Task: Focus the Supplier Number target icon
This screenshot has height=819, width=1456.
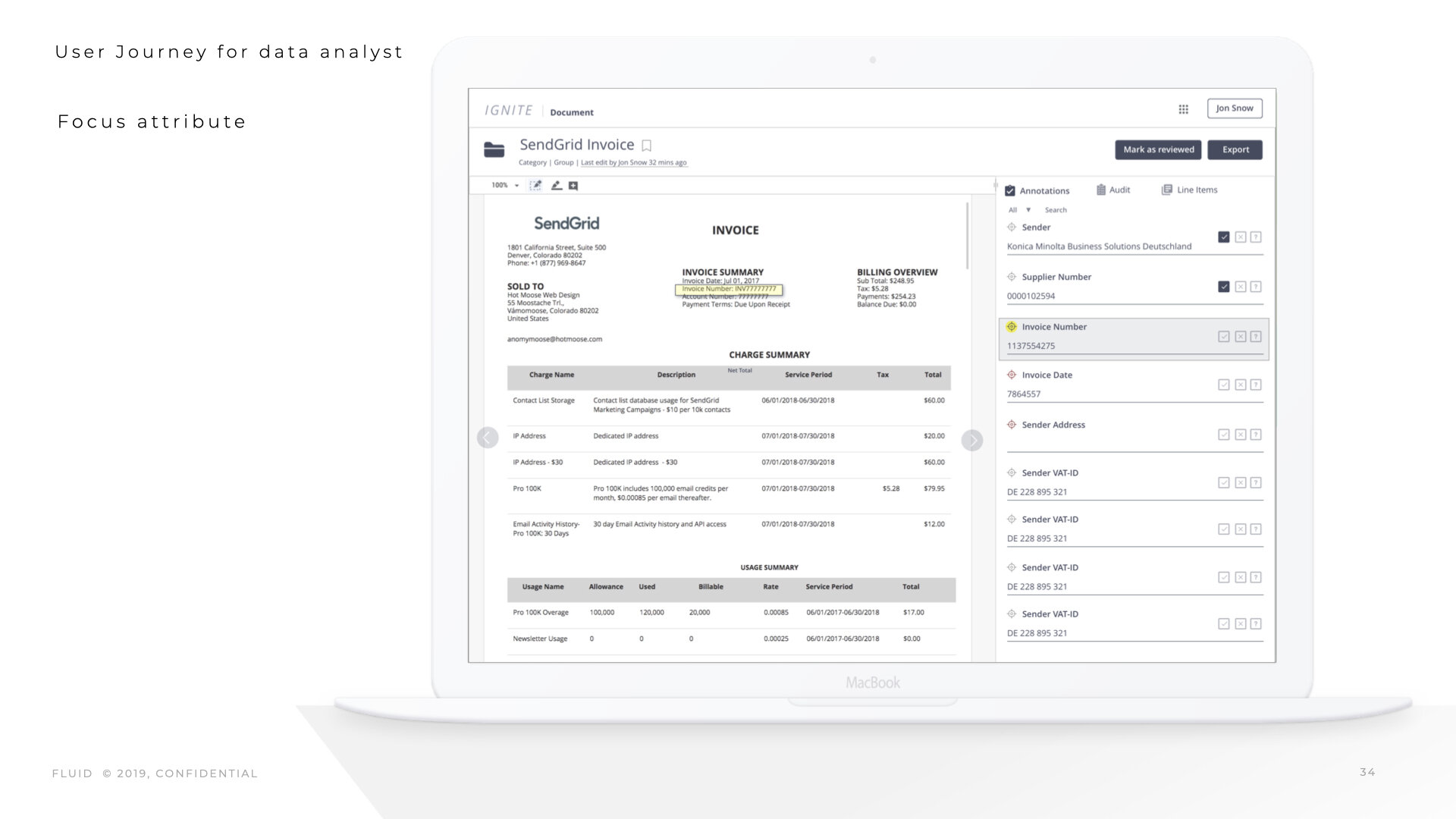Action: pyautogui.click(x=1012, y=277)
